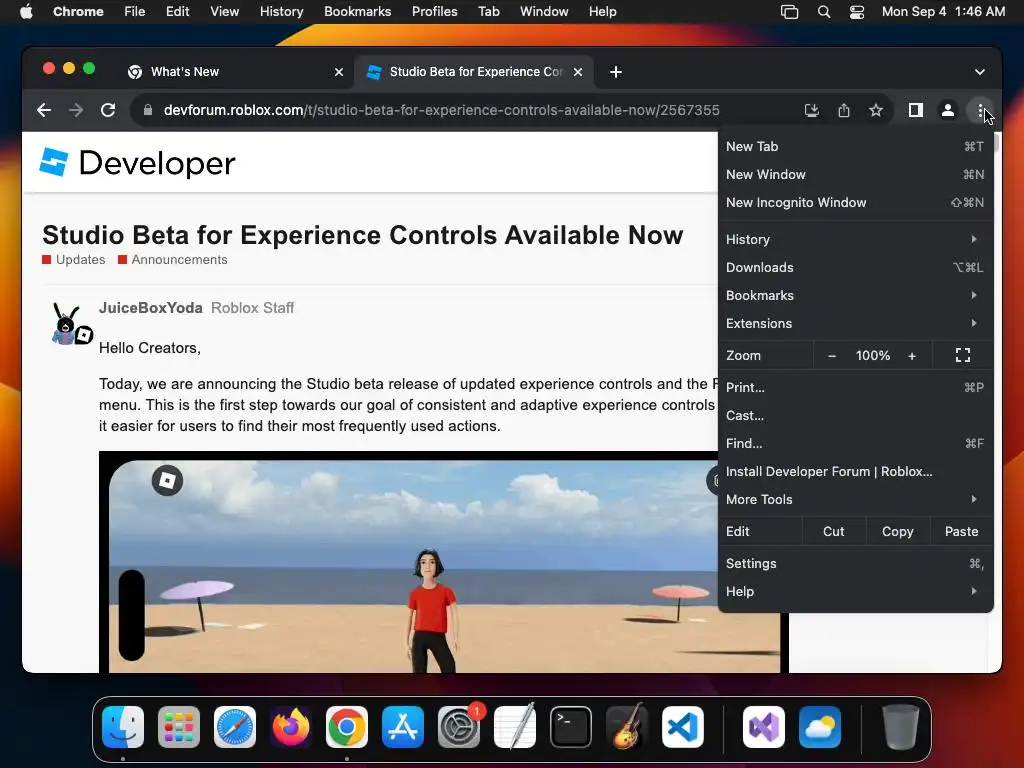Expand the Bookmarks submenu

[x=856, y=296]
